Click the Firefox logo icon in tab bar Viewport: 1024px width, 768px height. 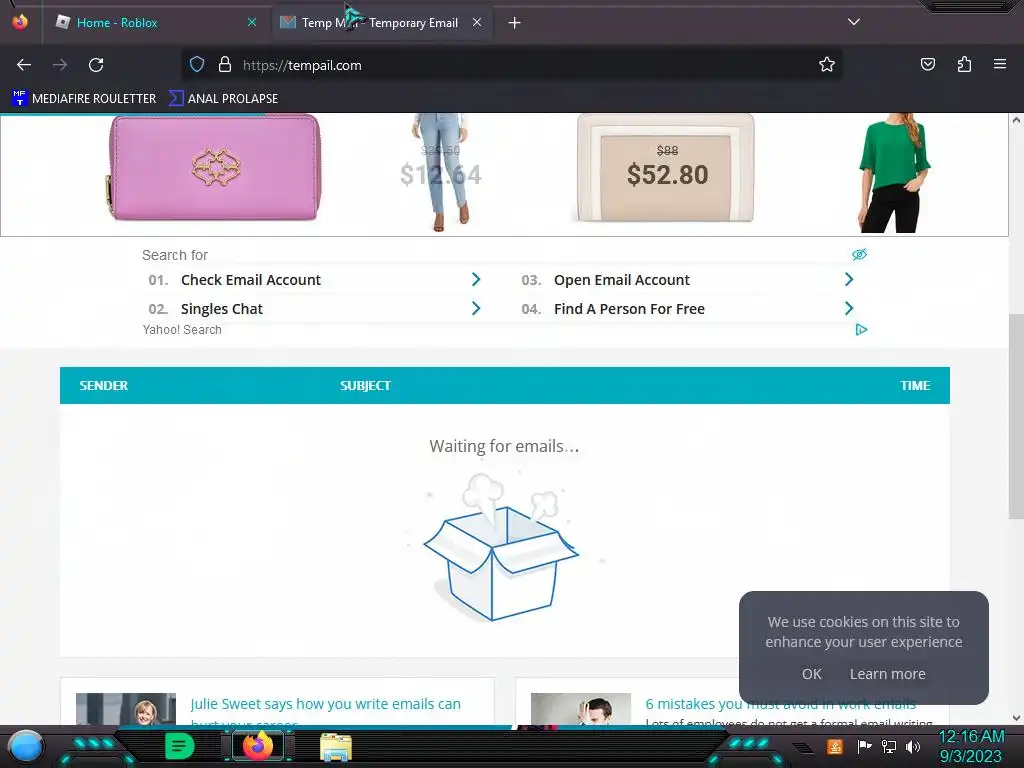tap(20, 22)
